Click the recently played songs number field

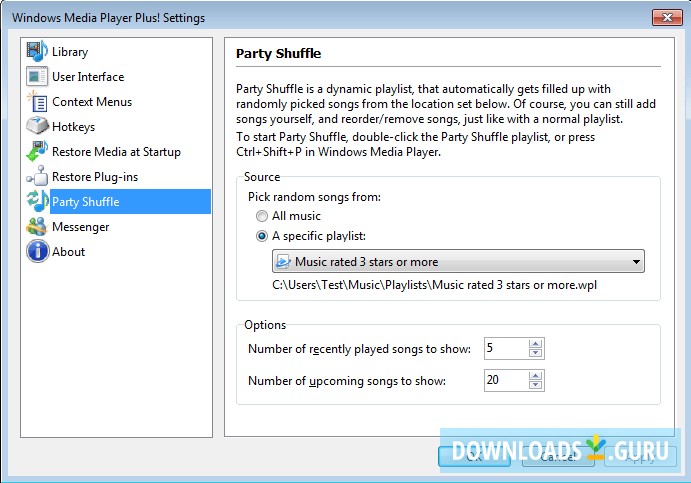point(506,348)
